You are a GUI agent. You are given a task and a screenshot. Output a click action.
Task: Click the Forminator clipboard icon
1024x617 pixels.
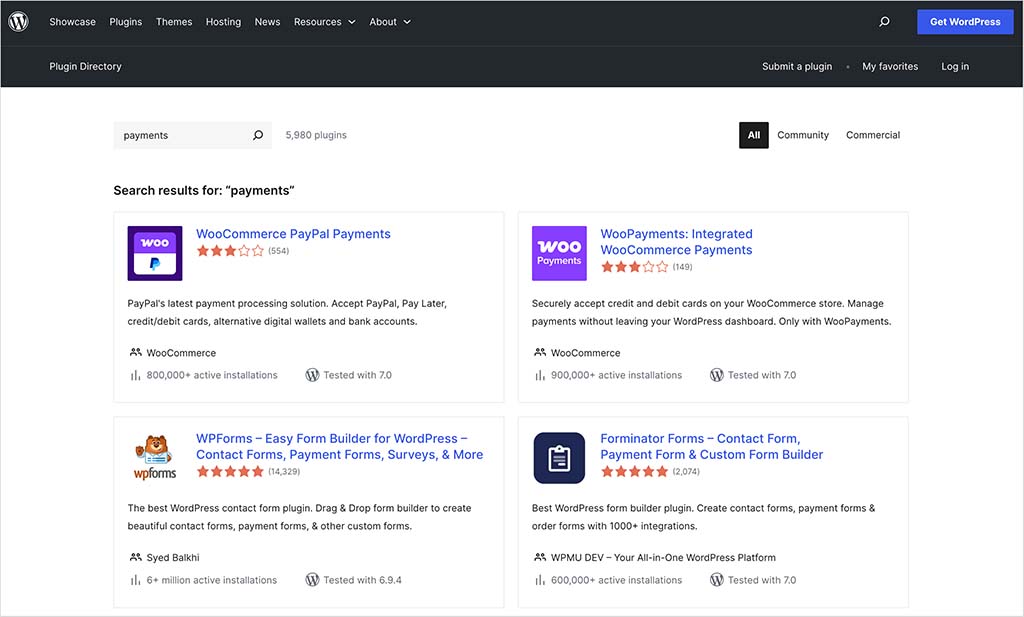click(x=559, y=458)
